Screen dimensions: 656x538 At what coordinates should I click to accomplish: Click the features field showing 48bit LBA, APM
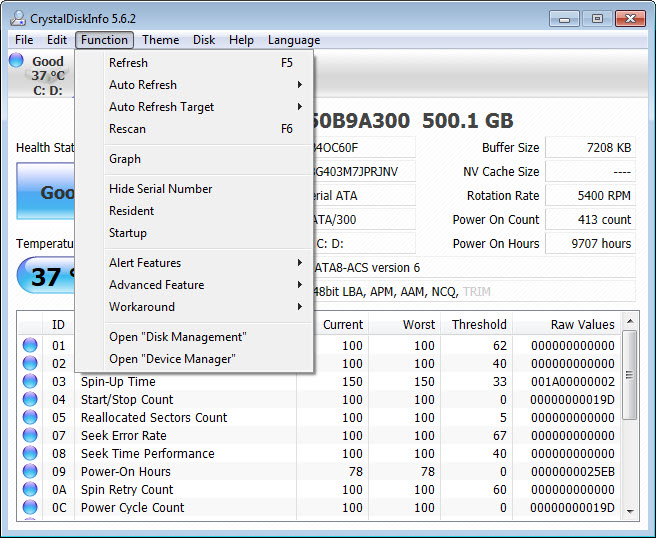coord(474,291)
